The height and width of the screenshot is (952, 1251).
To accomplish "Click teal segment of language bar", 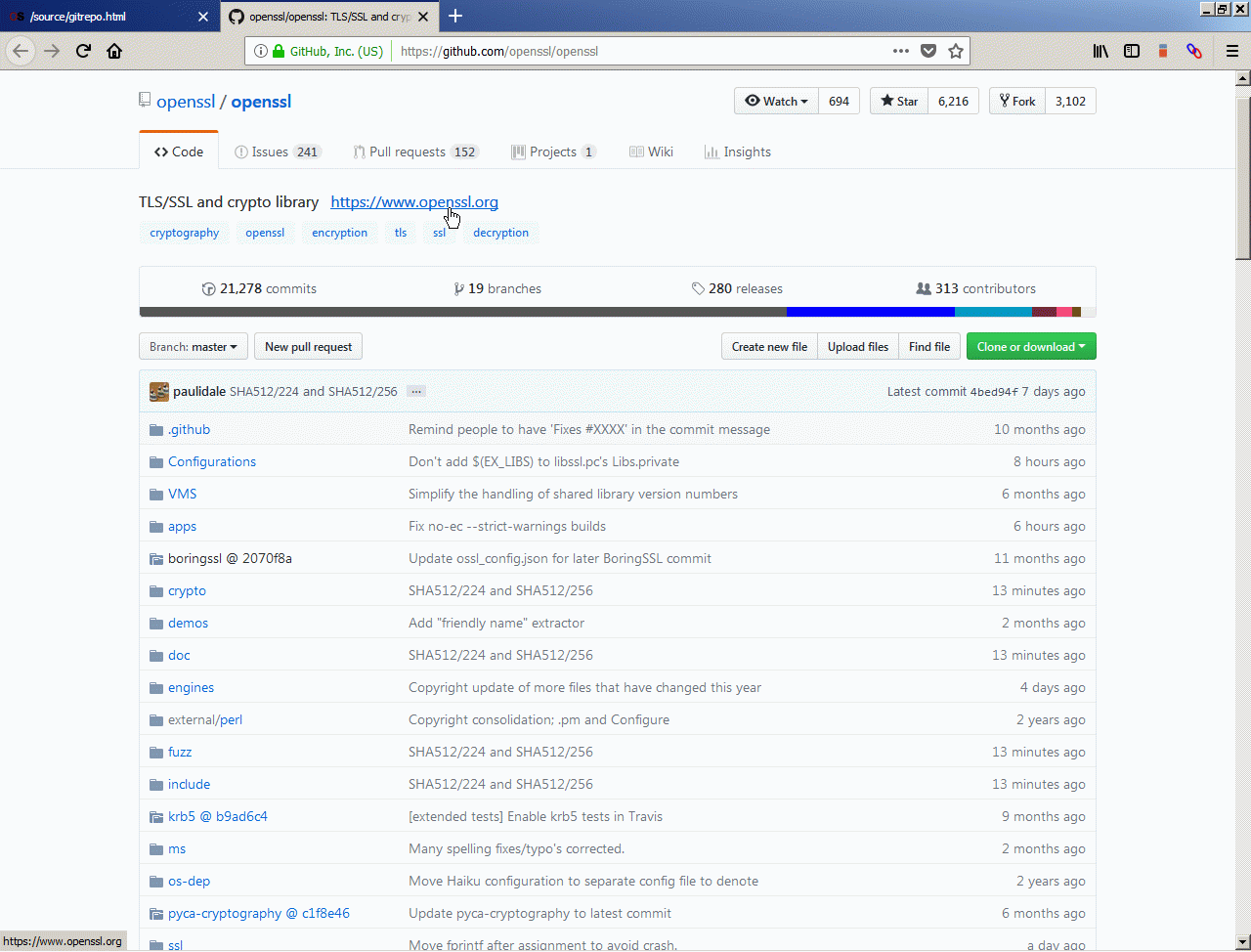I will (x=993, y=312).
